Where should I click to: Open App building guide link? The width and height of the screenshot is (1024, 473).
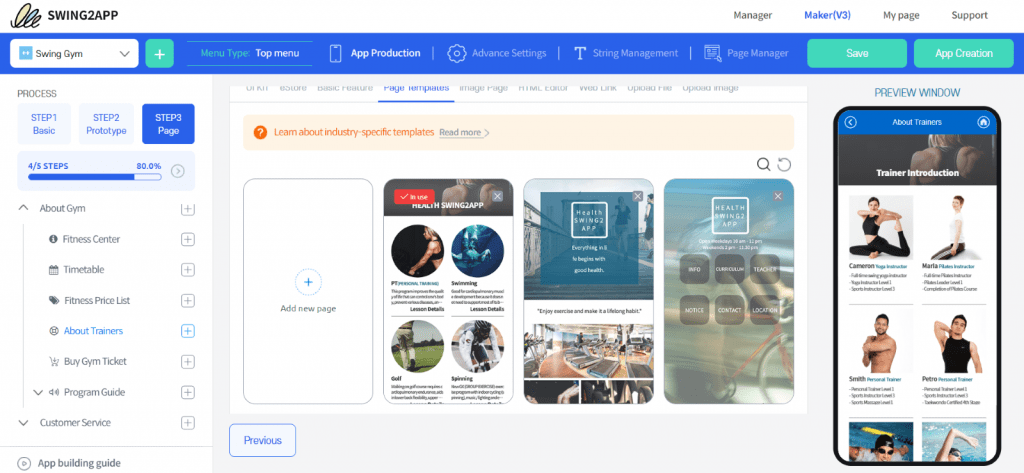pos(79,463)
